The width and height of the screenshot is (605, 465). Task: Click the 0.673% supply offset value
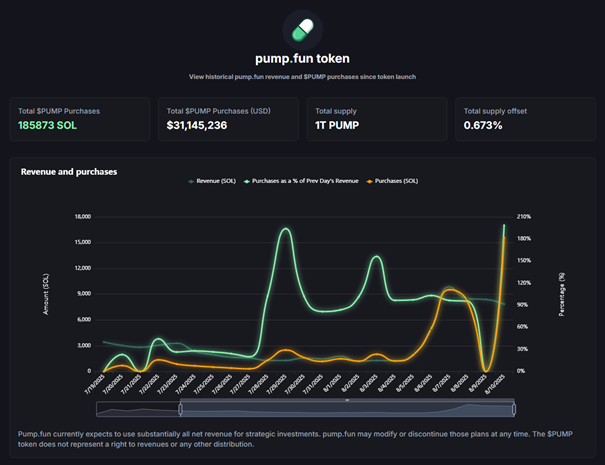[483, 125]
